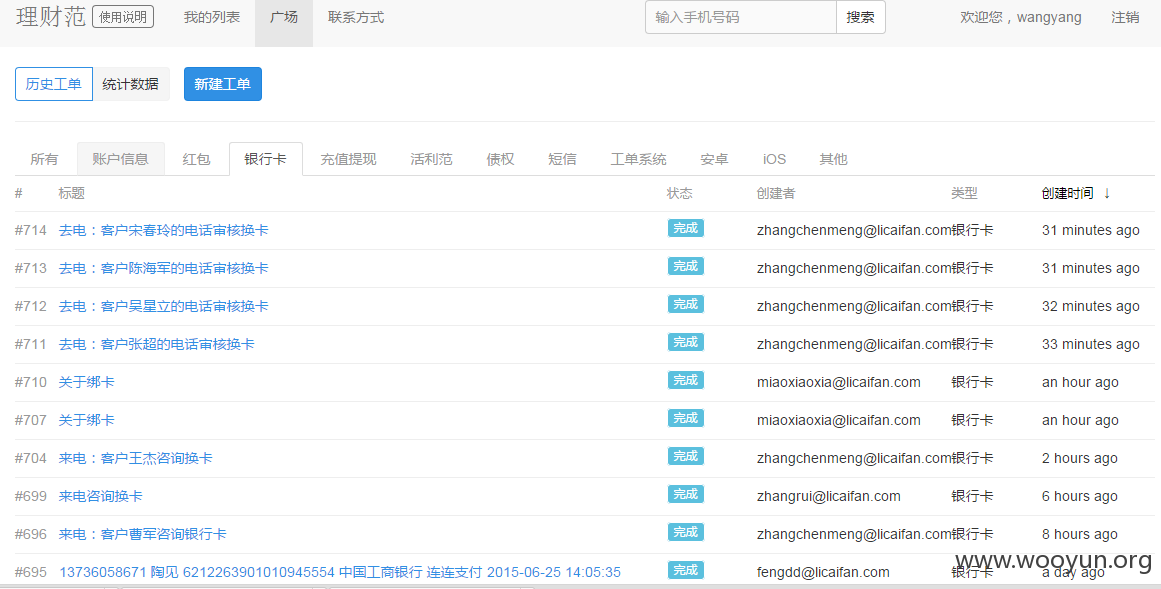Click ticket number #714
Image resolution: width=1161 pixels, height=589 pixels.
[30, 230]
